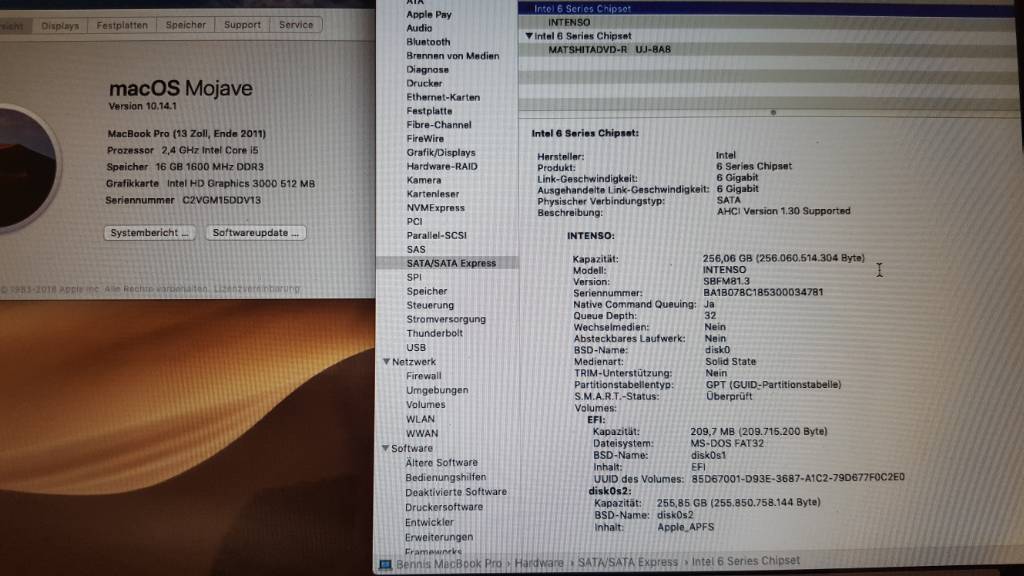The image size is (1024, 576).
Task: Select SAS in the sidebar
Action: point(415,249)
